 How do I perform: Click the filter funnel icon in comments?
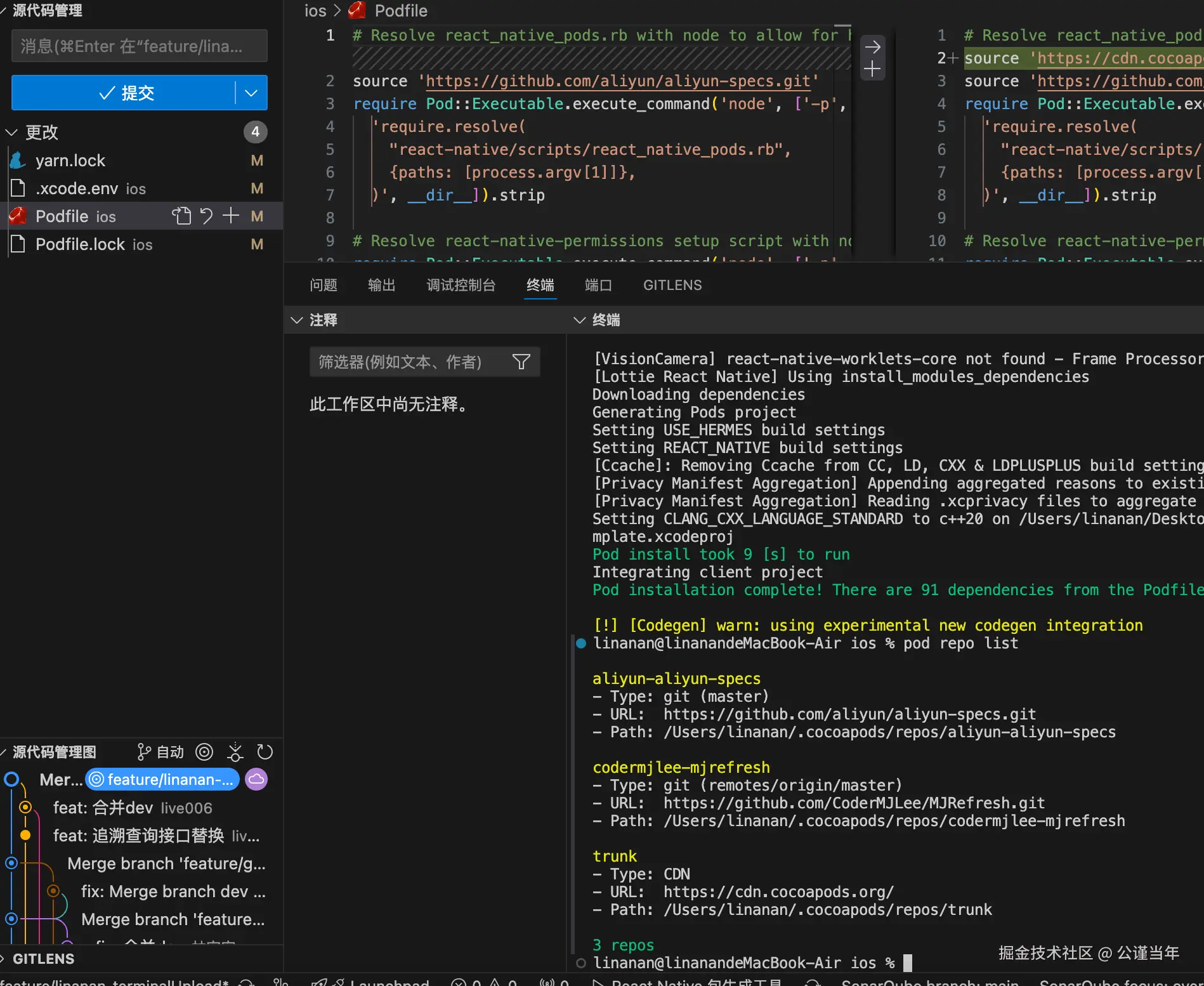[x=521, y=362]
